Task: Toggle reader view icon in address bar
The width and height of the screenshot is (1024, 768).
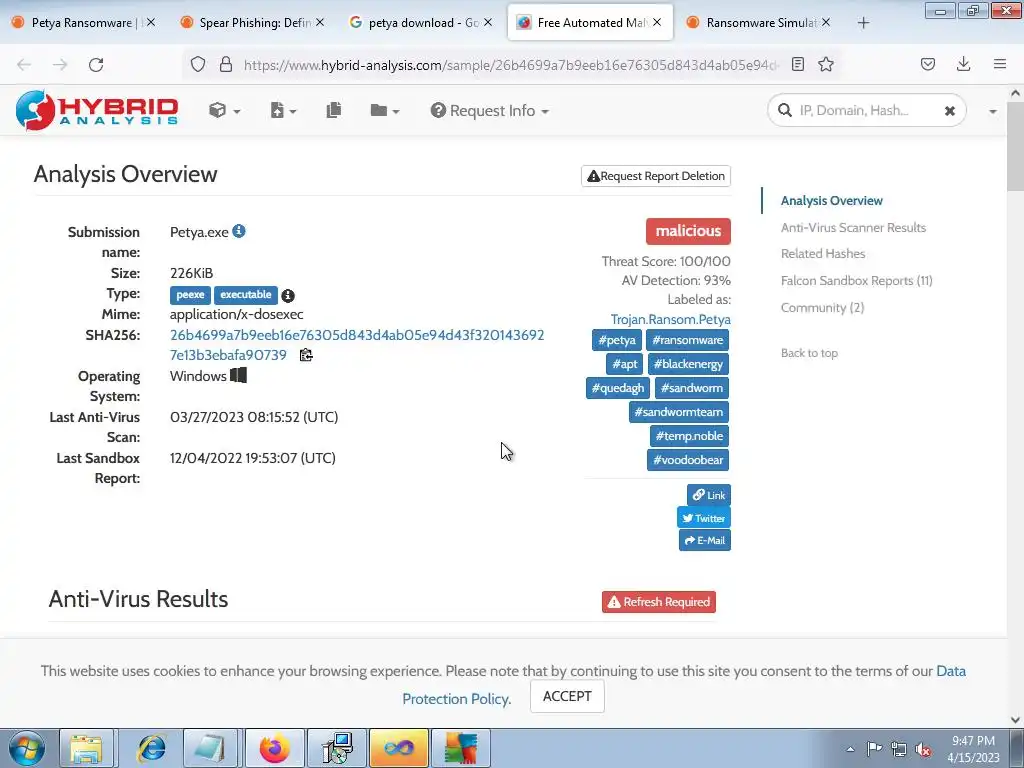Action: click(x=797, y=64)
